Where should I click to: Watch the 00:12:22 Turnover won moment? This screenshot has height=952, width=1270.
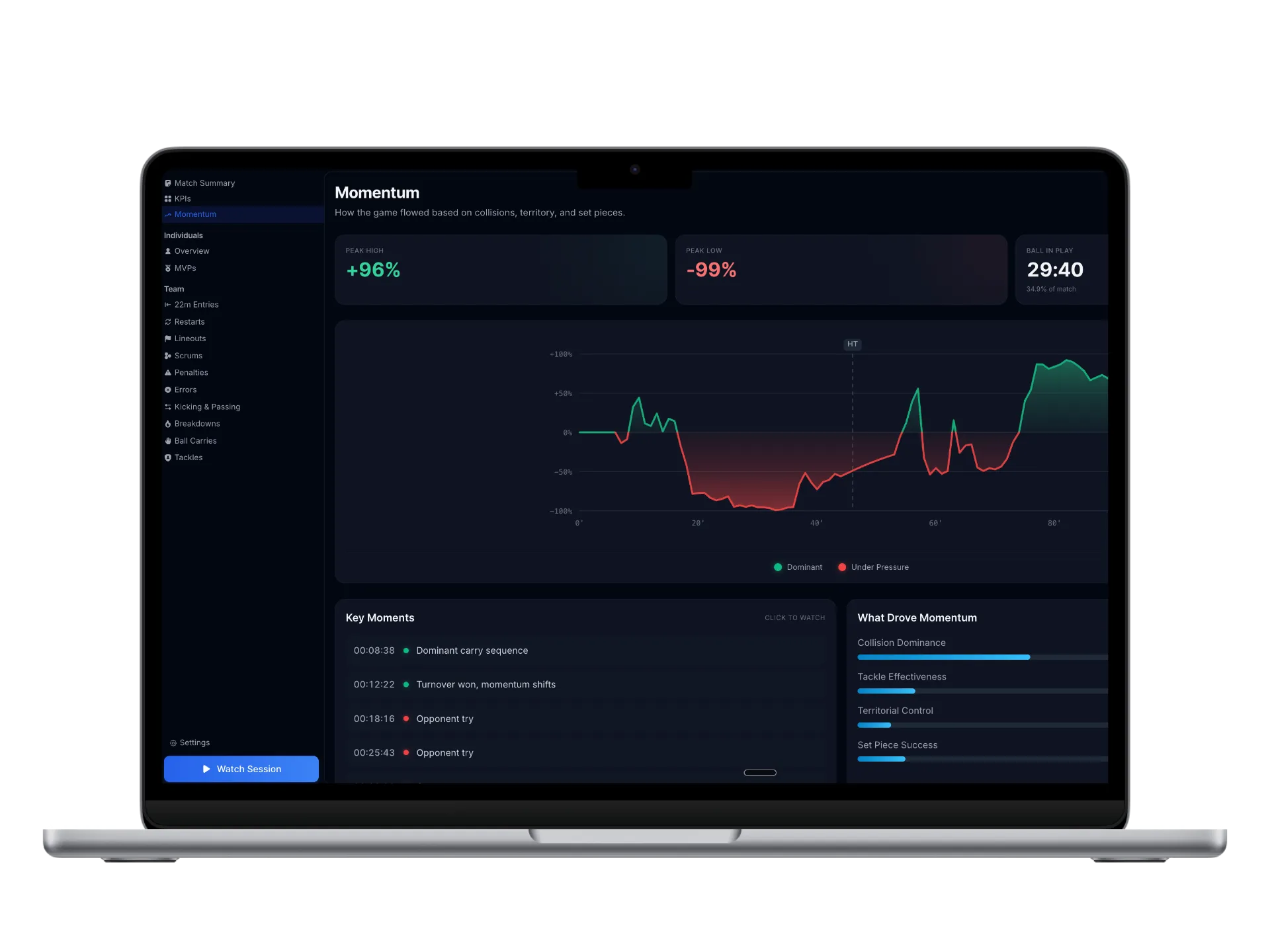pos(585,684)
